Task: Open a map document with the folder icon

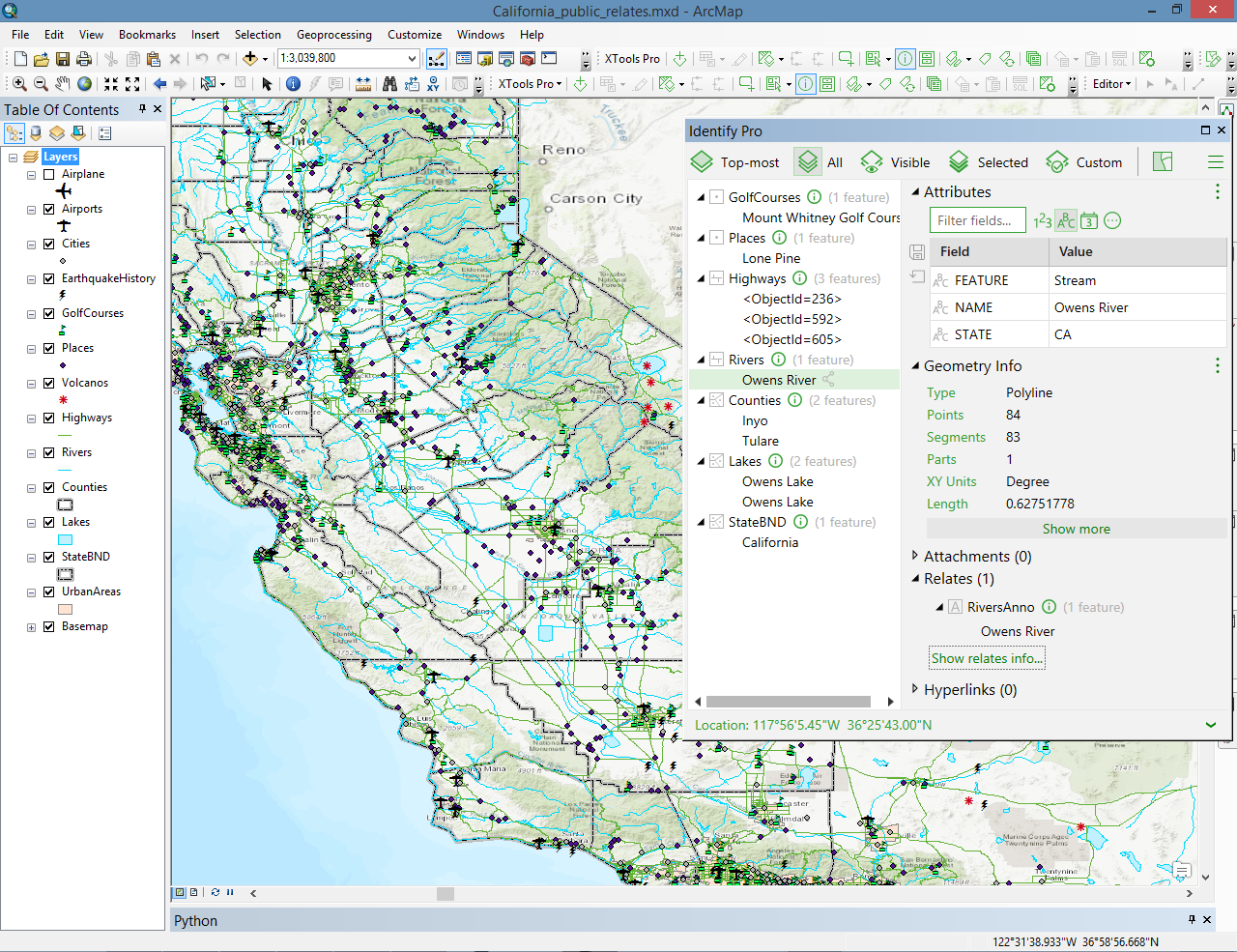Action: tap(42, 59)
